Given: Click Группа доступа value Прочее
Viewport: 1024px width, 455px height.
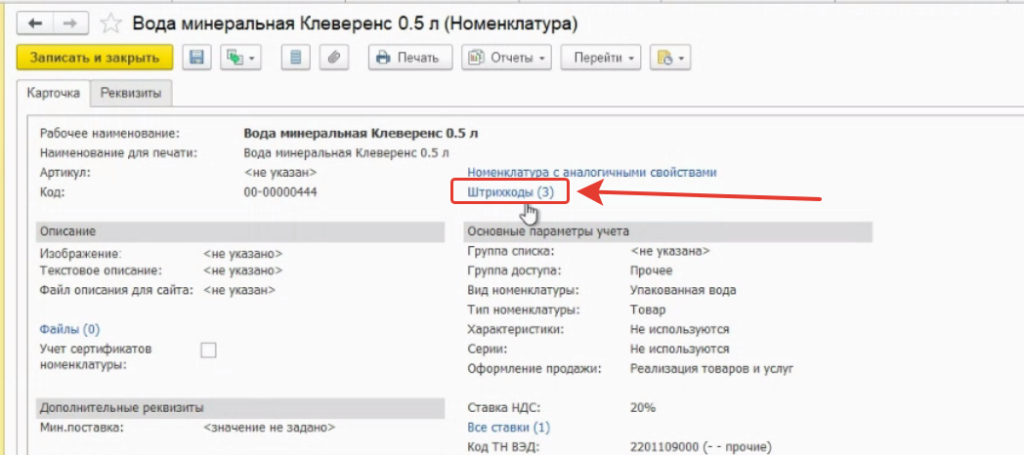Looking at the screenshot, I should 651,271.
